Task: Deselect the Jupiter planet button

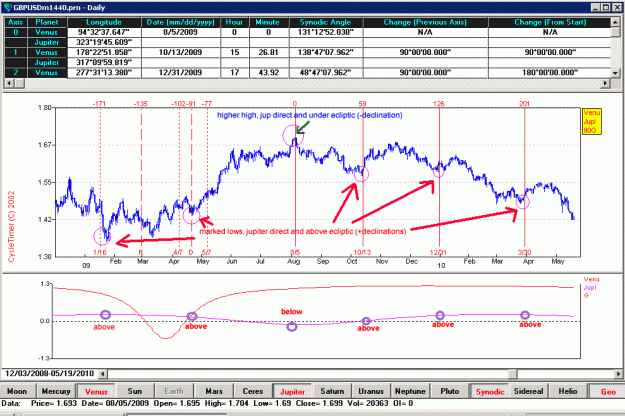Action: tap(293, 391)
